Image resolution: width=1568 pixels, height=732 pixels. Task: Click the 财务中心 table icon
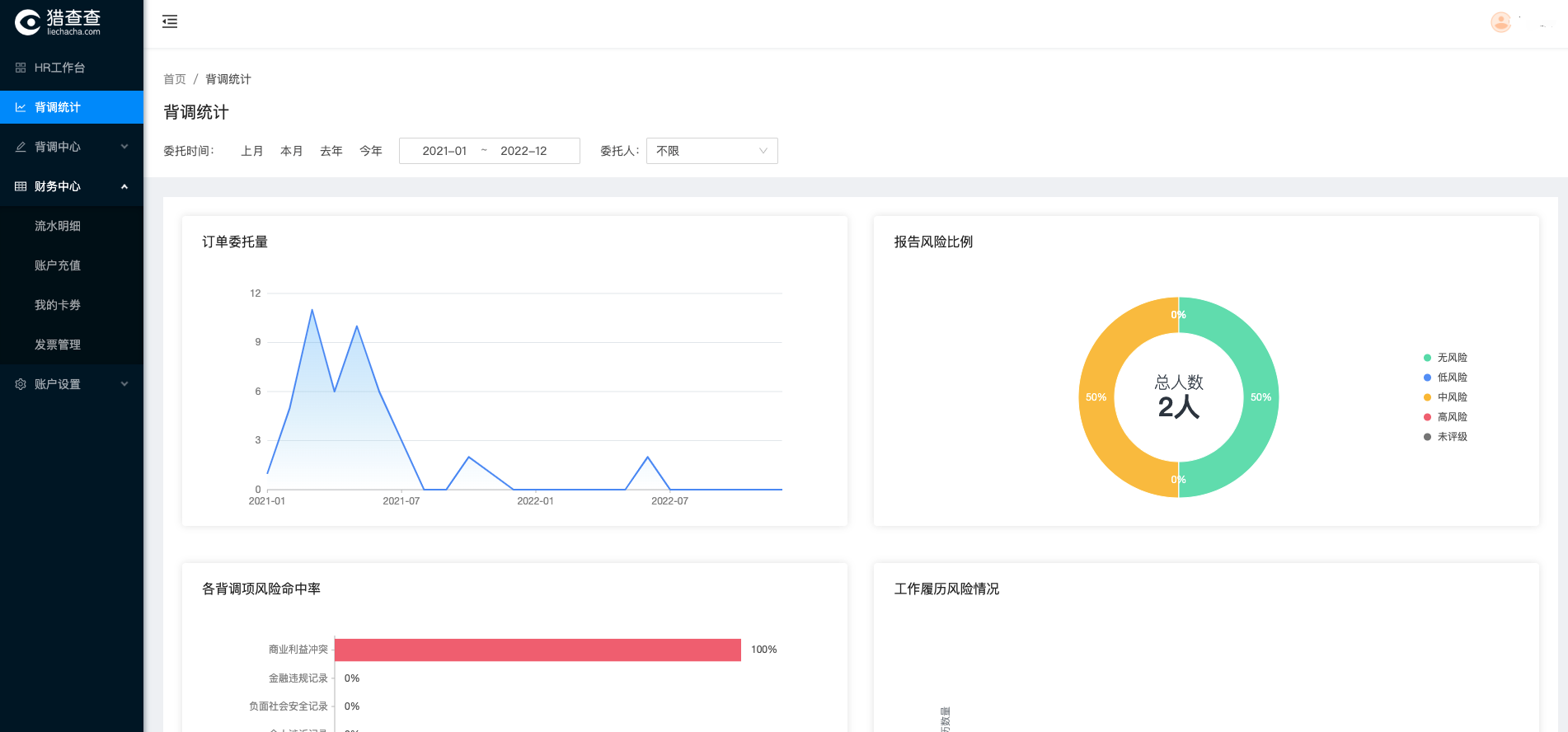(x=21, y=186)
